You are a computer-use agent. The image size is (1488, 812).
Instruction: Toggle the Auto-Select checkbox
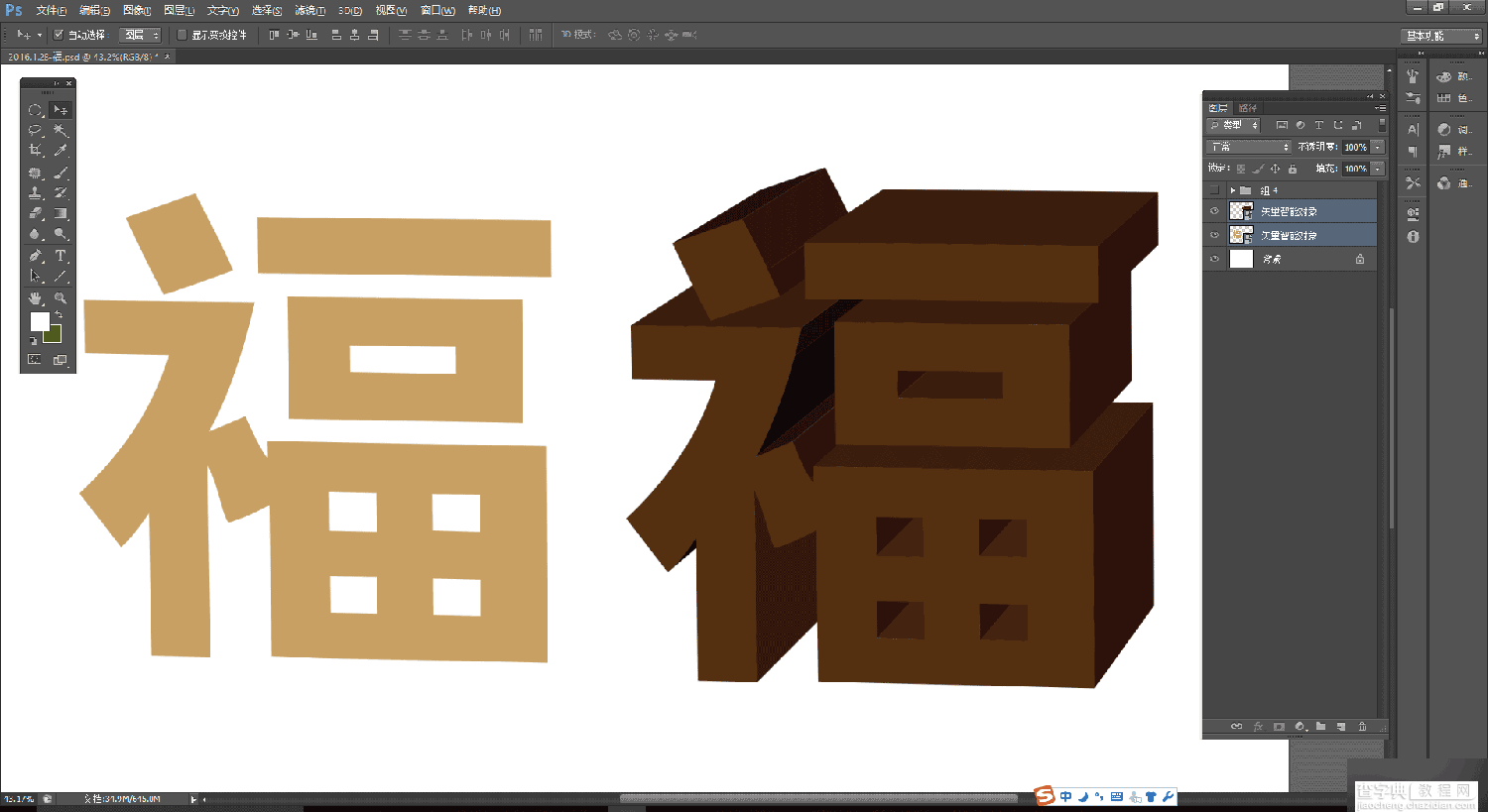point(59,35)
